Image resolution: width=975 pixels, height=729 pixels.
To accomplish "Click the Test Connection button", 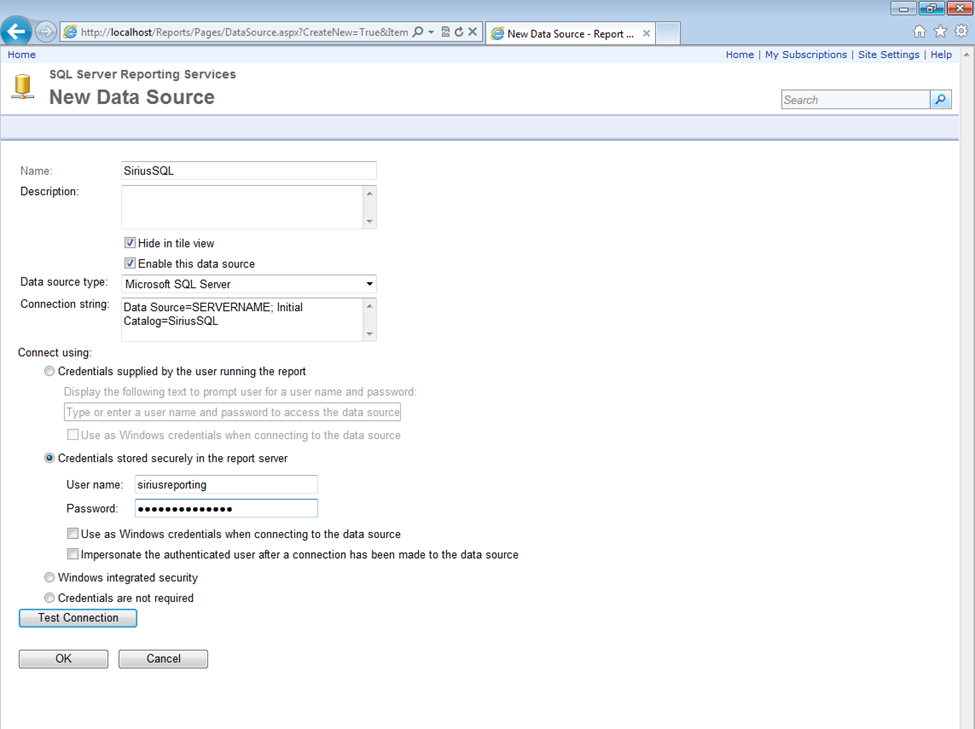I will (78, 618).
